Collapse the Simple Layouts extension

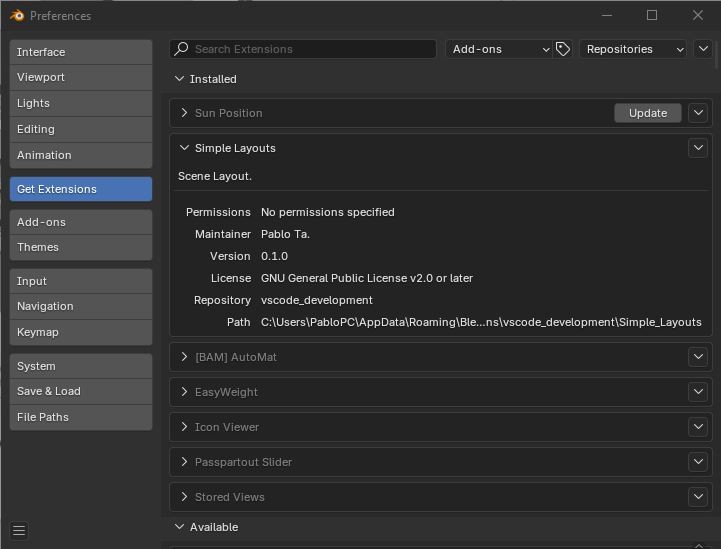point(184,148)
